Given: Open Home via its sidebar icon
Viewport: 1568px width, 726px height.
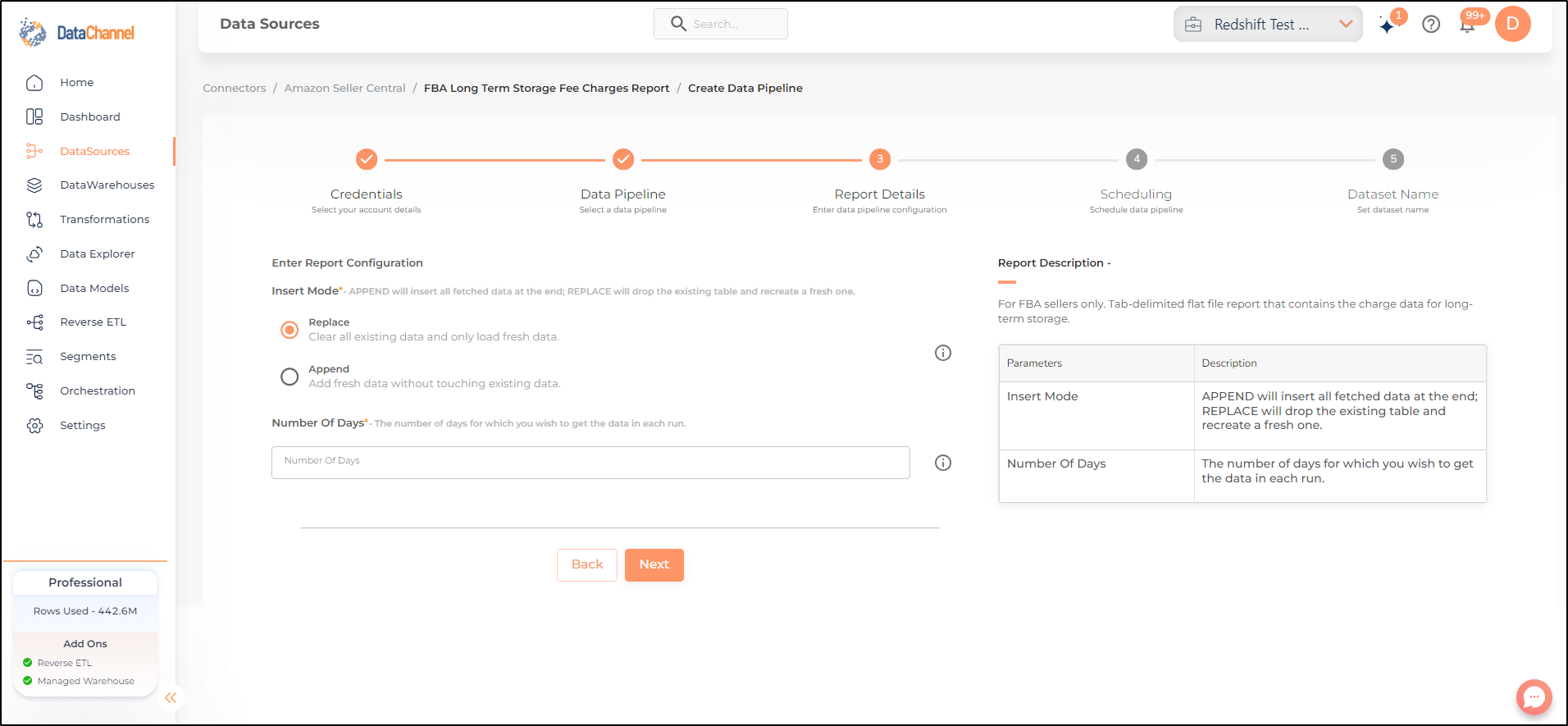Looking at the screenshot, I should [34, 83].
